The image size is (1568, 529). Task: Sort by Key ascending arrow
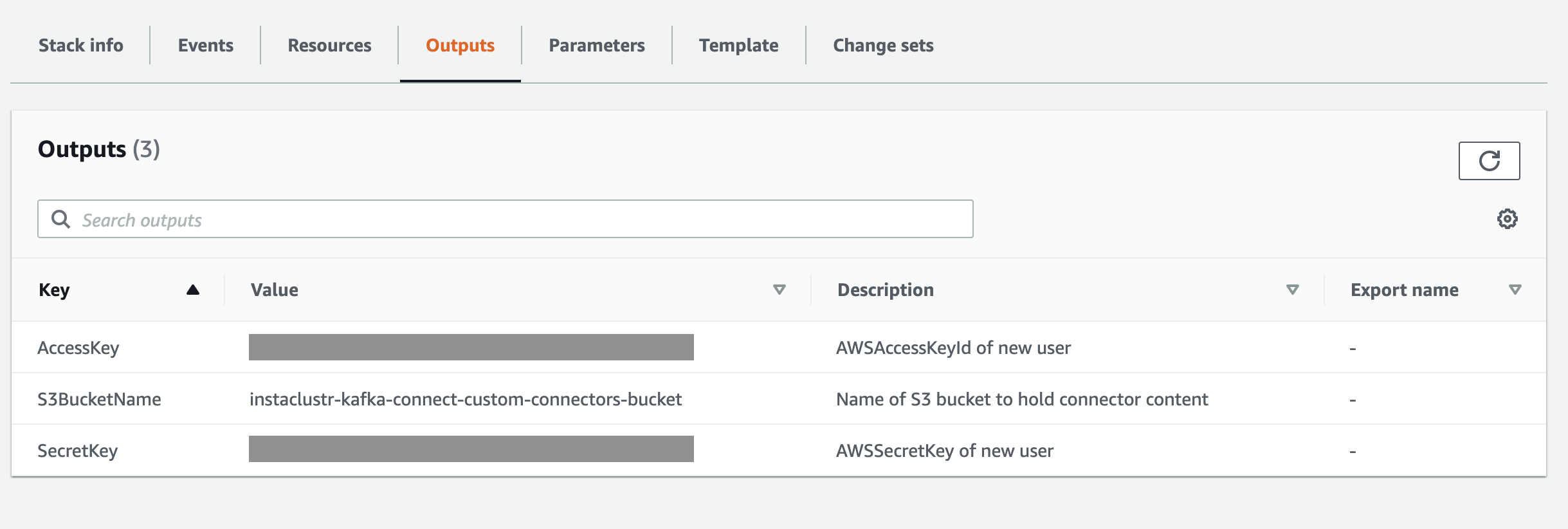coord(192,290)
